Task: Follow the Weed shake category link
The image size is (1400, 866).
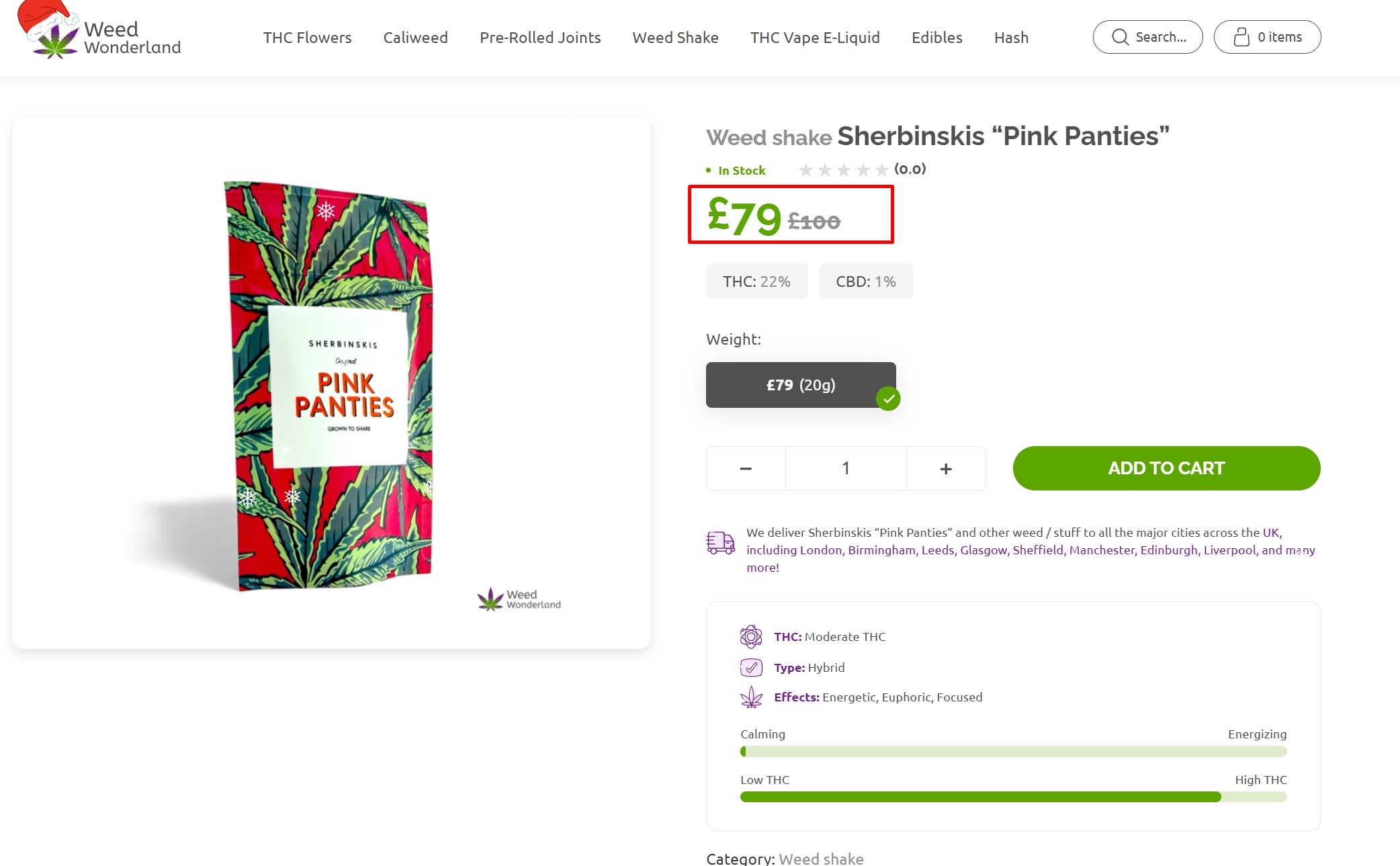Action: [821, 859]
